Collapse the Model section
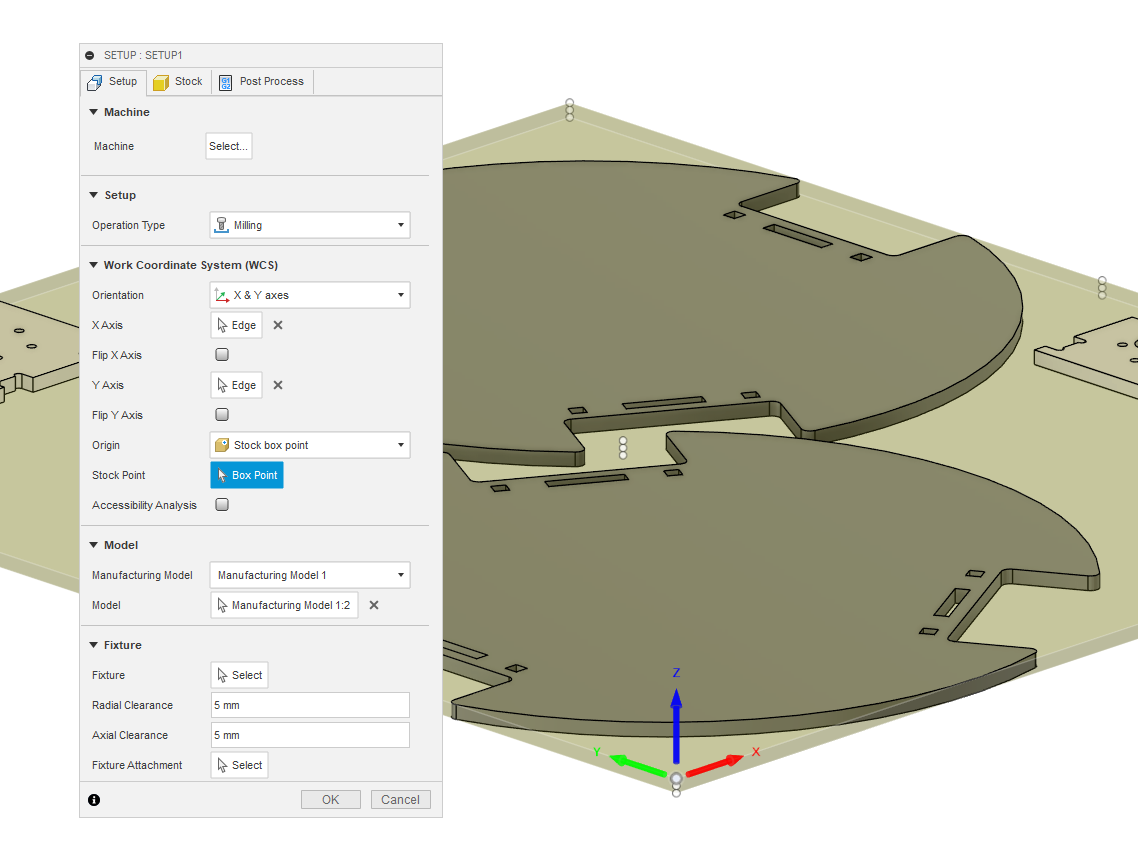 click(94, 545)
